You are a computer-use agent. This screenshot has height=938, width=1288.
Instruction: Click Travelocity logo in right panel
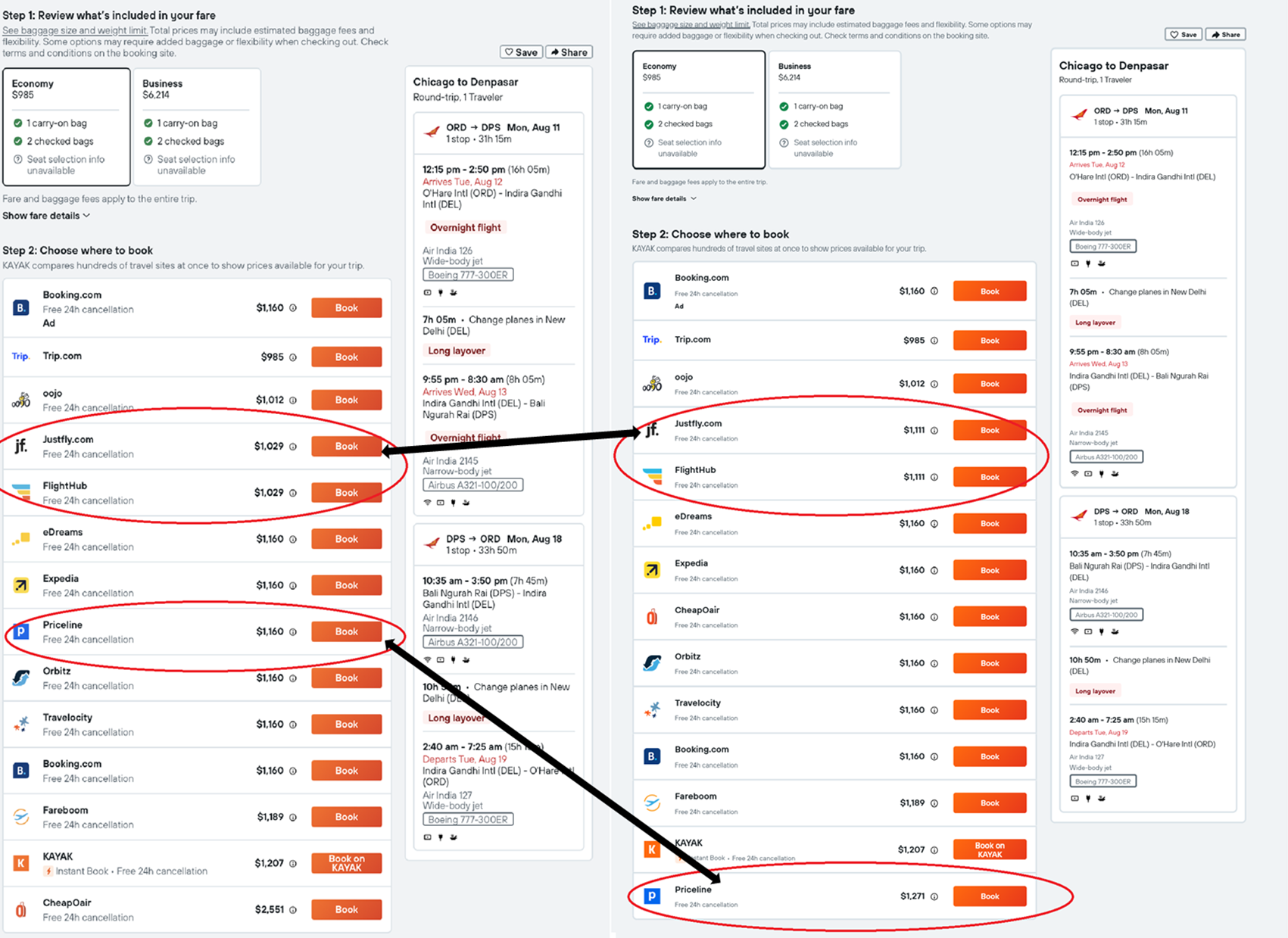point(652,710)
